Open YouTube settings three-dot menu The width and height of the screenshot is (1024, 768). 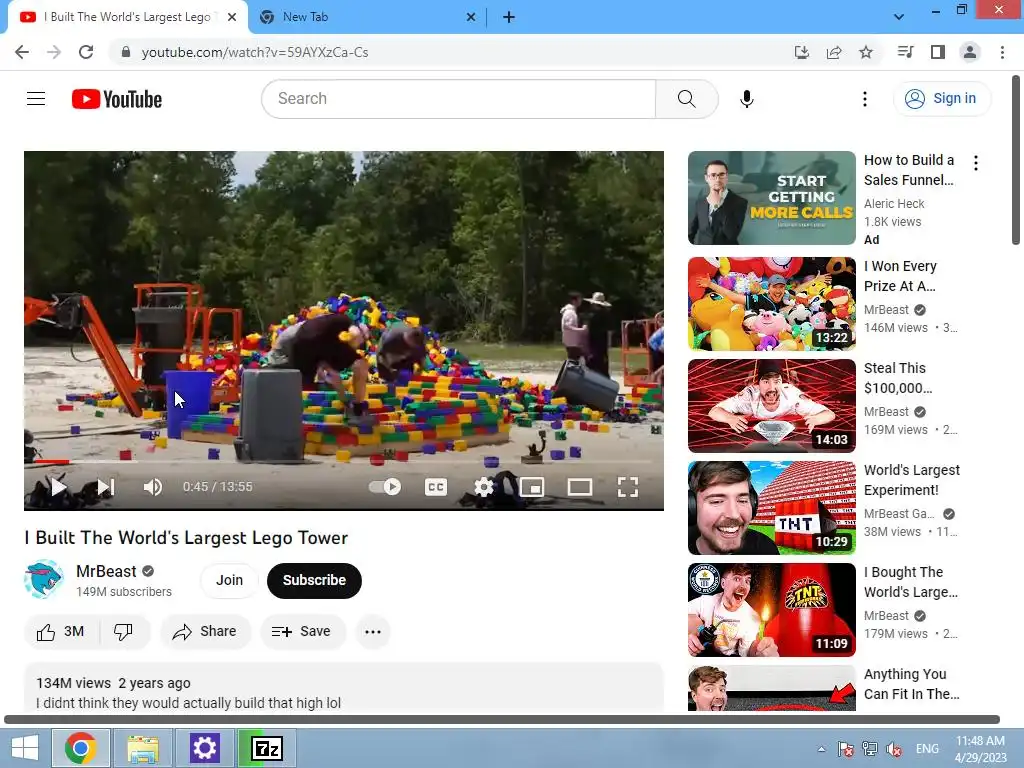pyautogui.click(x=865, y=99)
